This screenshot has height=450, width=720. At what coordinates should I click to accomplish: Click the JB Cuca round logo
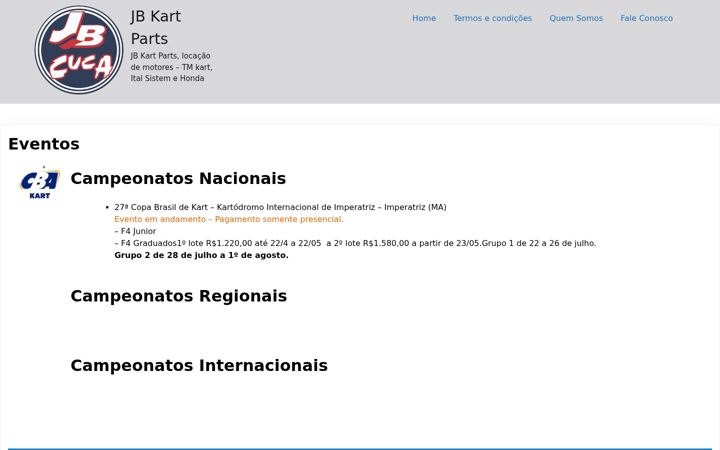(x=79, y=50)
